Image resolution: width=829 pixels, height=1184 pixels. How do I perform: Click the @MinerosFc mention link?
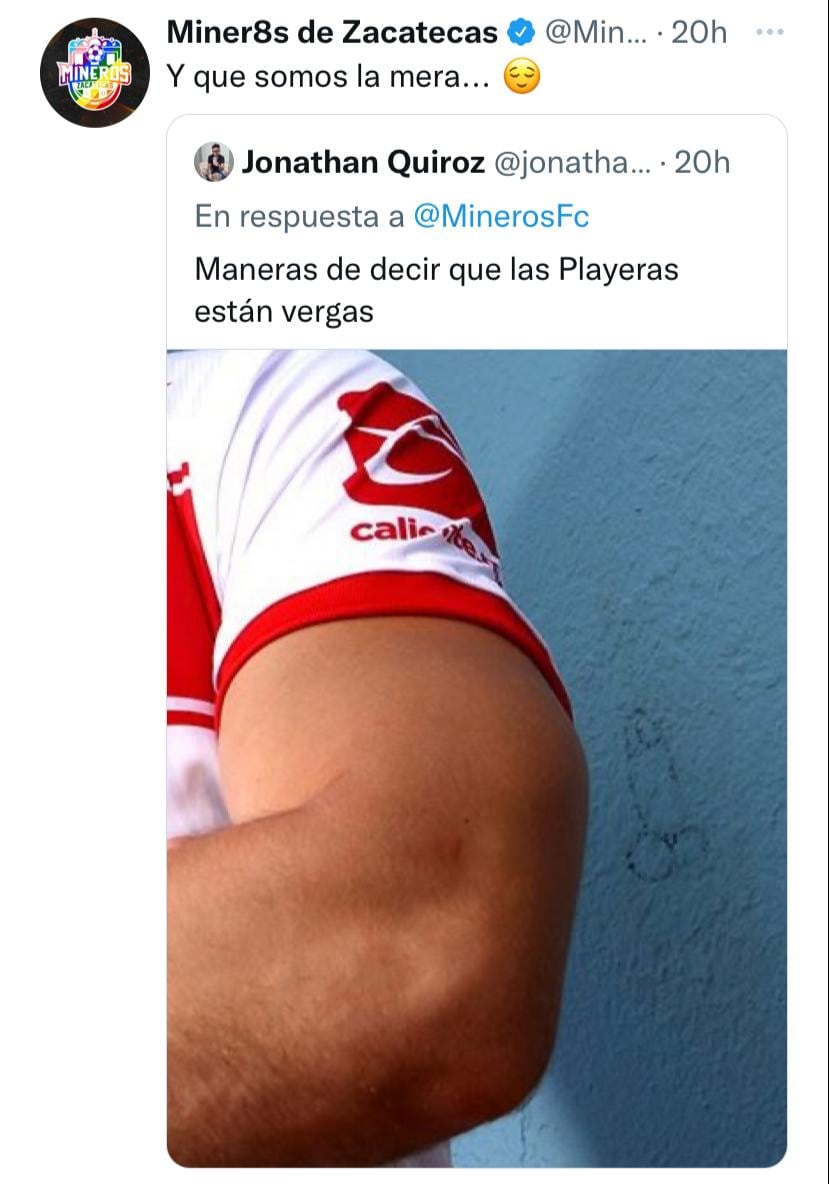pyautogui.click(x=501, y=217)
